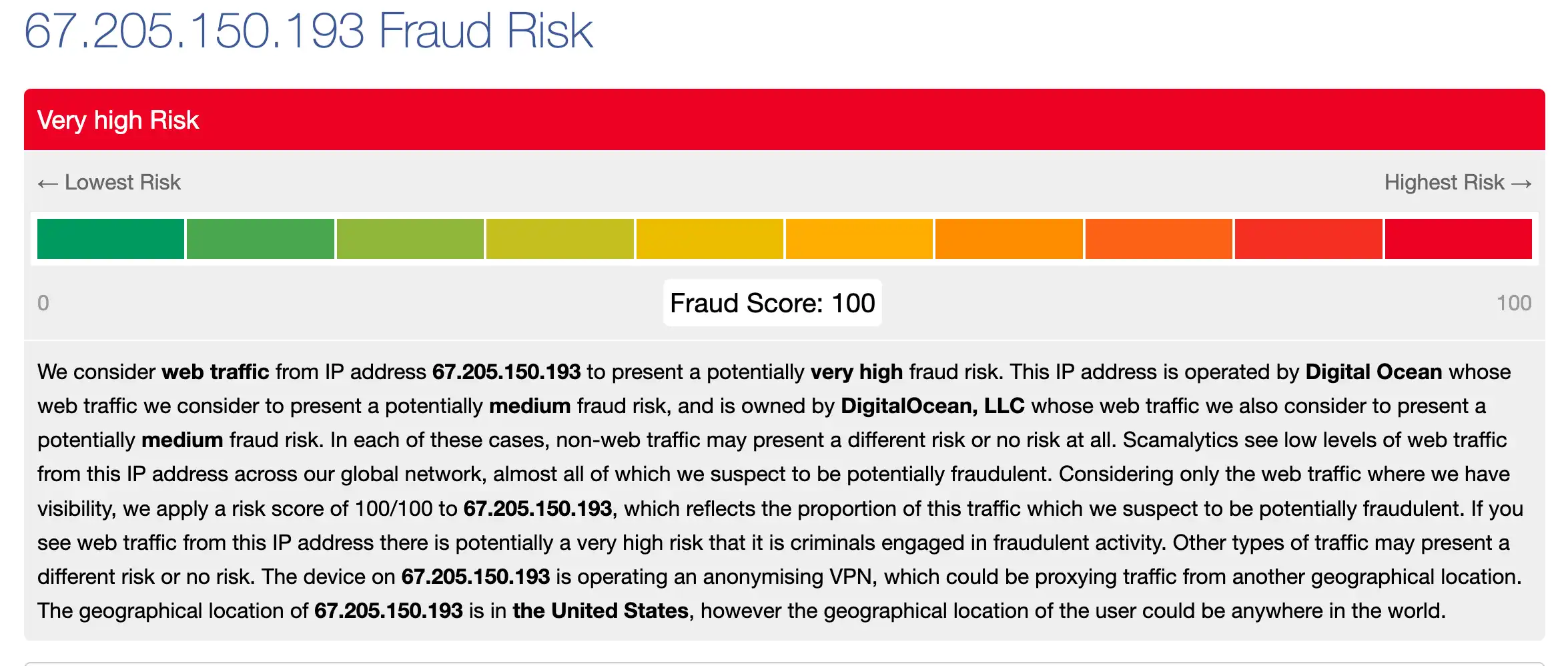Click the Lowest Risk arrow label

click(109, 182)
